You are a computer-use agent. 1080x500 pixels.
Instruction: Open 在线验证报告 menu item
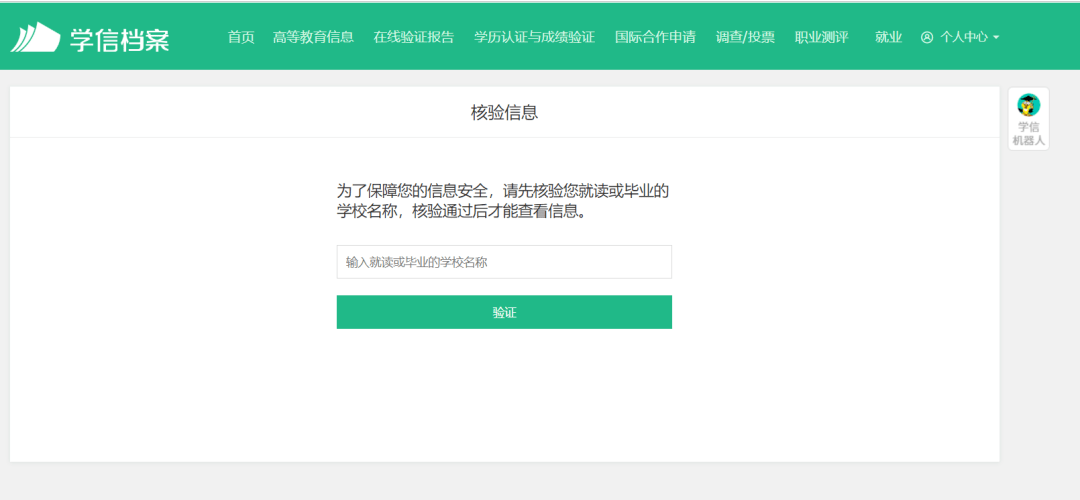414,37
